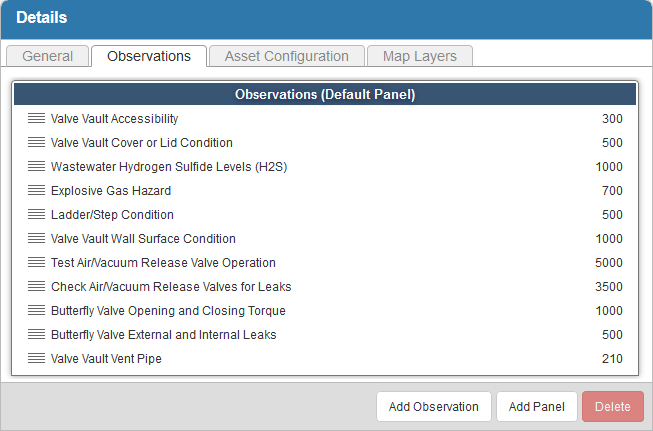Click drag handle for Valve Vault Vent Pipe
Image resolution: width=653 pixels, height=431 pixels.
tap(36, 359)
